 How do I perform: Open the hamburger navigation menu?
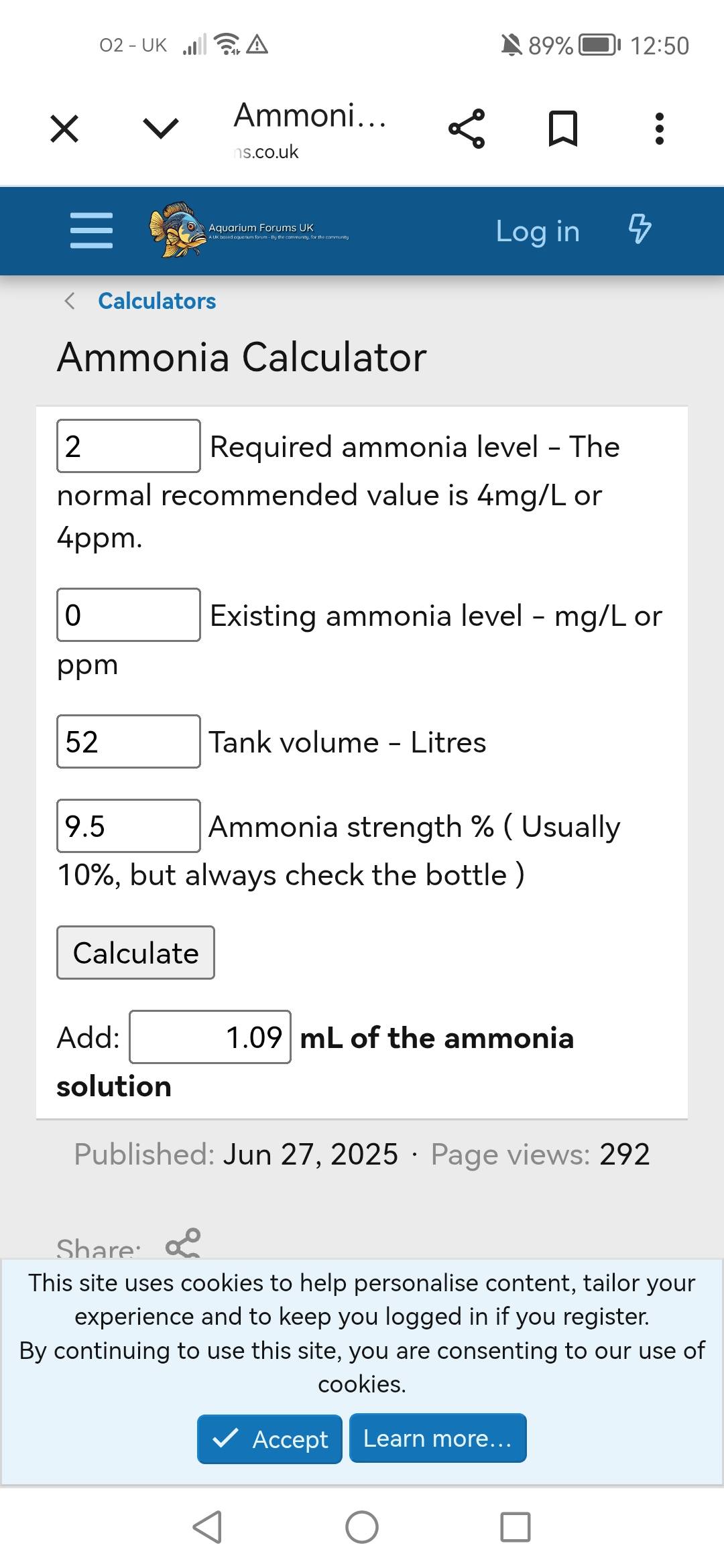tap(91, 231)
